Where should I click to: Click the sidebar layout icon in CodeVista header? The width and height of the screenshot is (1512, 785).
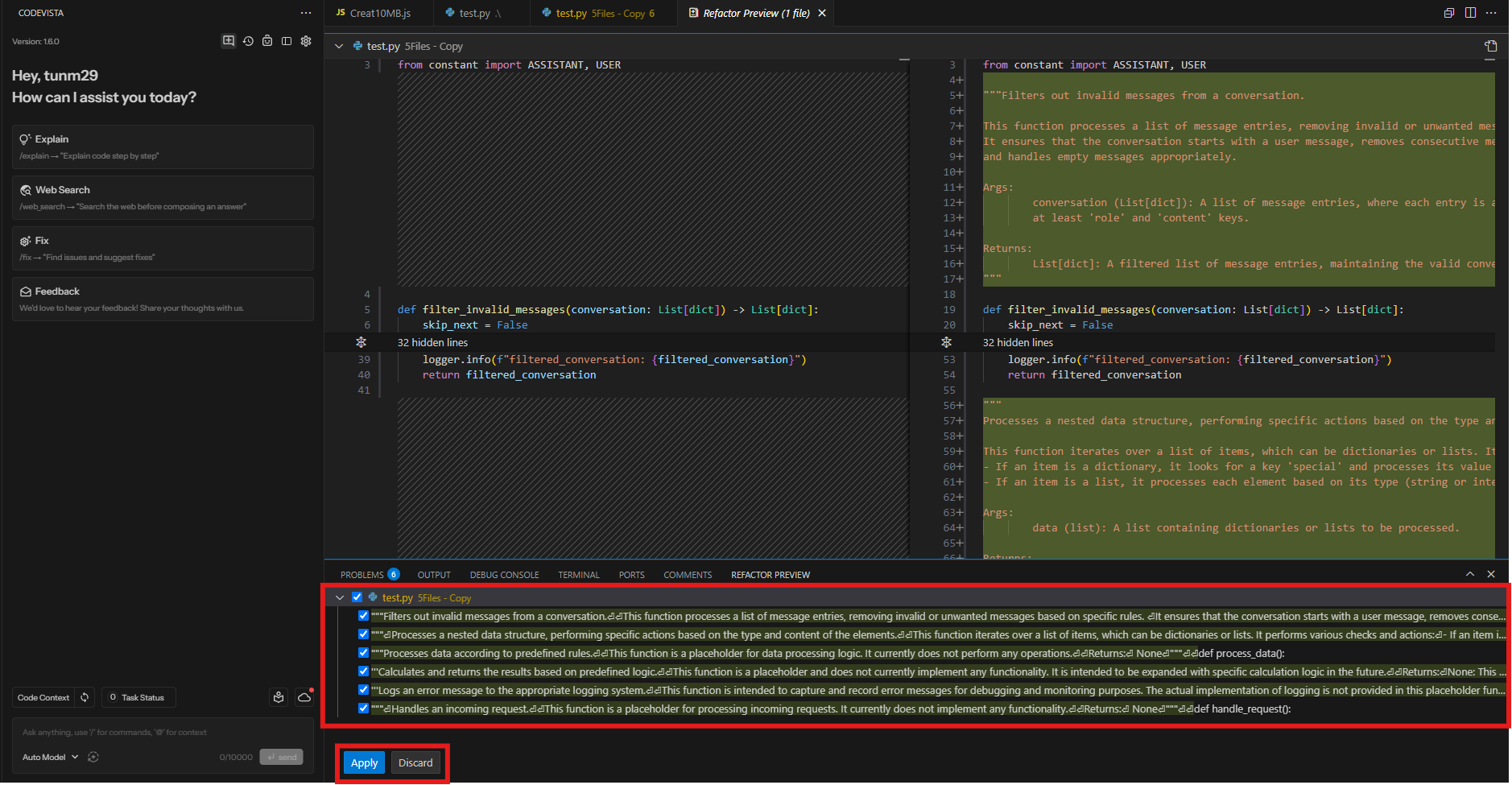click(x=287, y=41)
